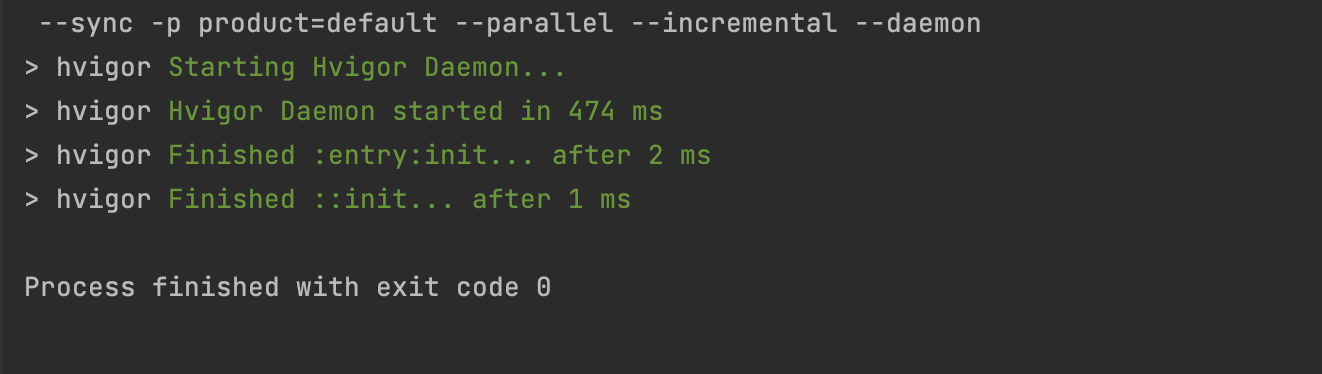
Task: Click the empty line above Process finished
Action: coord(661,243)
